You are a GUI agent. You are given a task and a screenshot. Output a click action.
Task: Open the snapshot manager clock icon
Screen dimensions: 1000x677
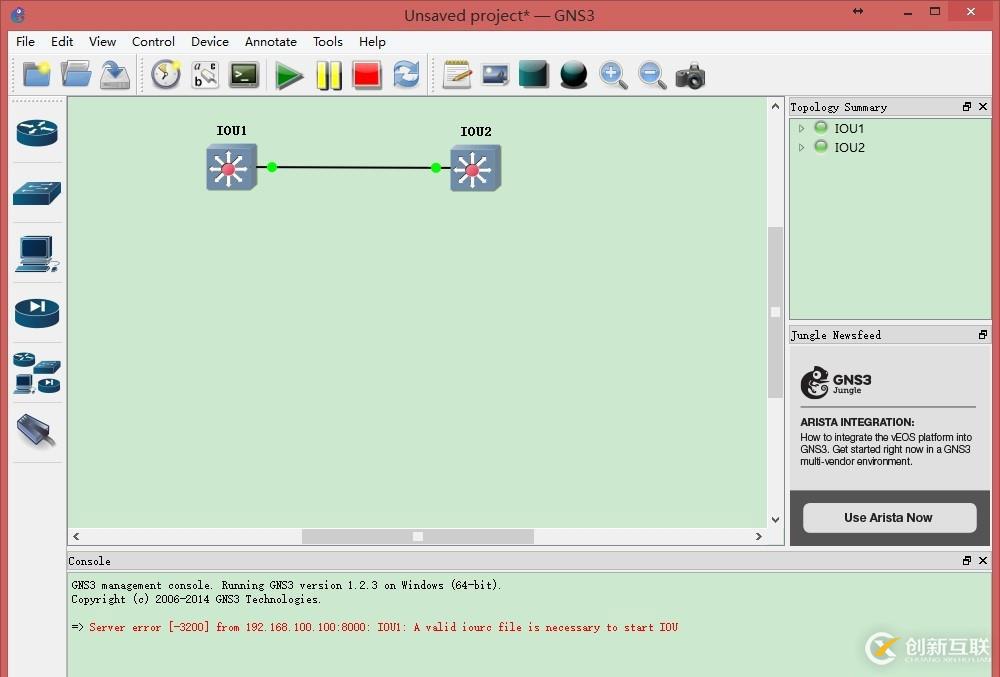pyautogui.click(x=166, y=75)
